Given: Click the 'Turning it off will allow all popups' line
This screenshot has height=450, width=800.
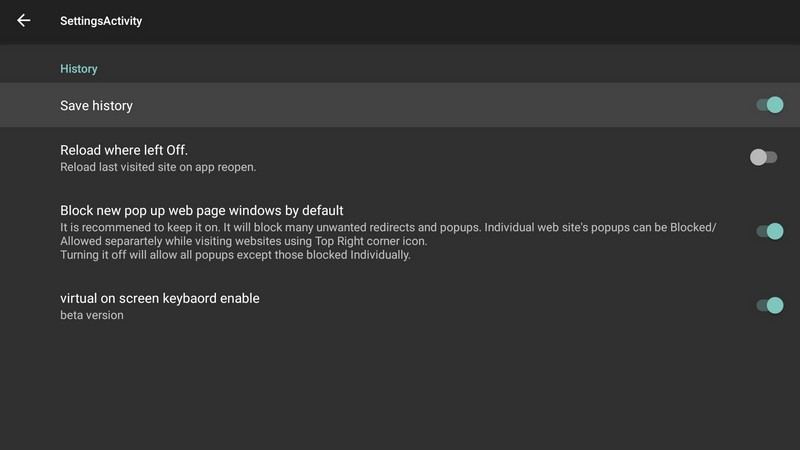Looking at the screenshot, I should (235, 254).
